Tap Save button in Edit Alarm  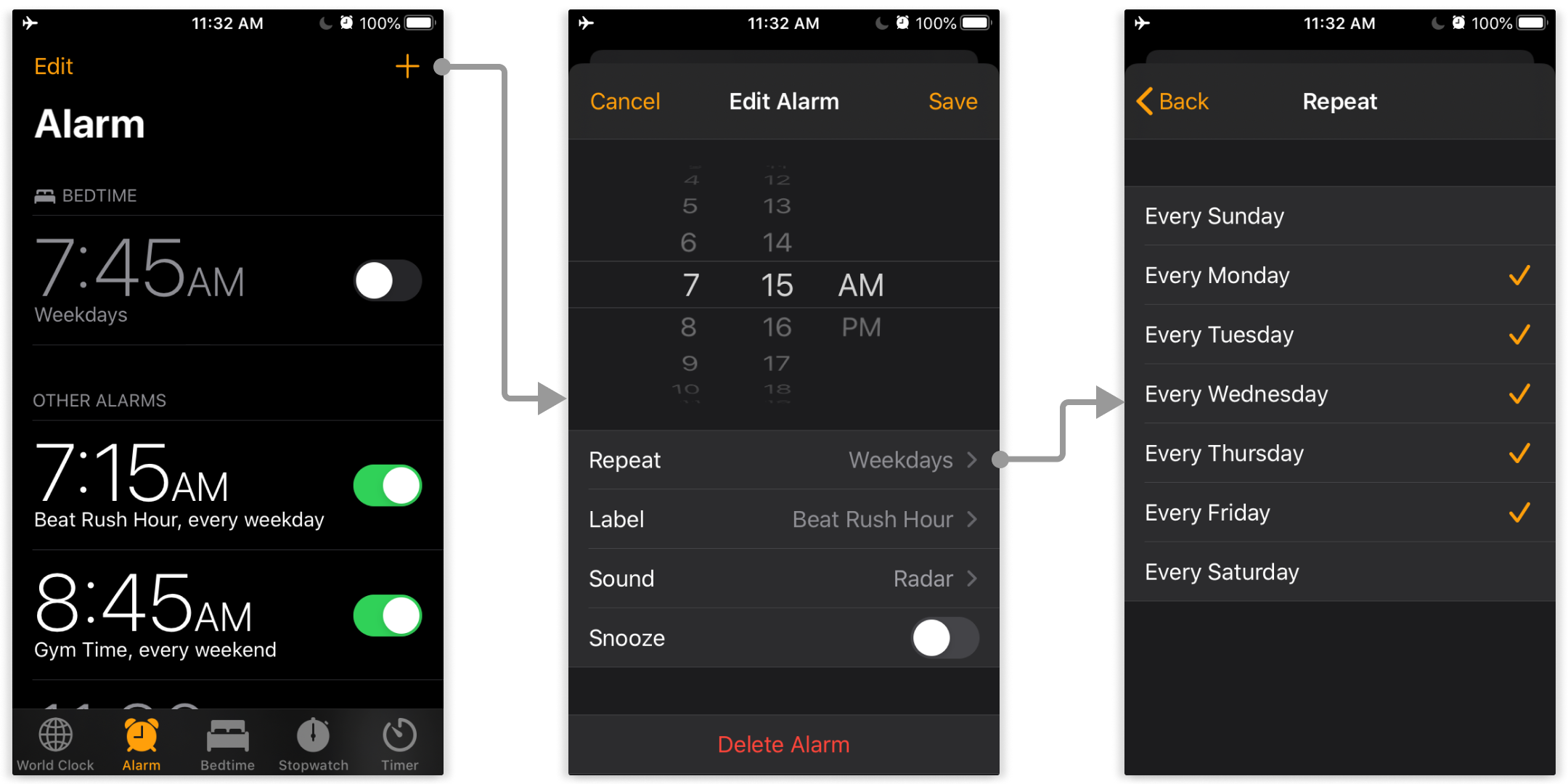(x=954, y=99)
